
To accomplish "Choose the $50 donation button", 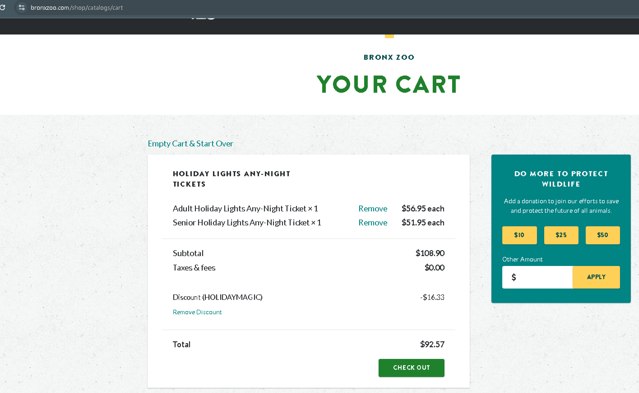I will click(603, 235).
